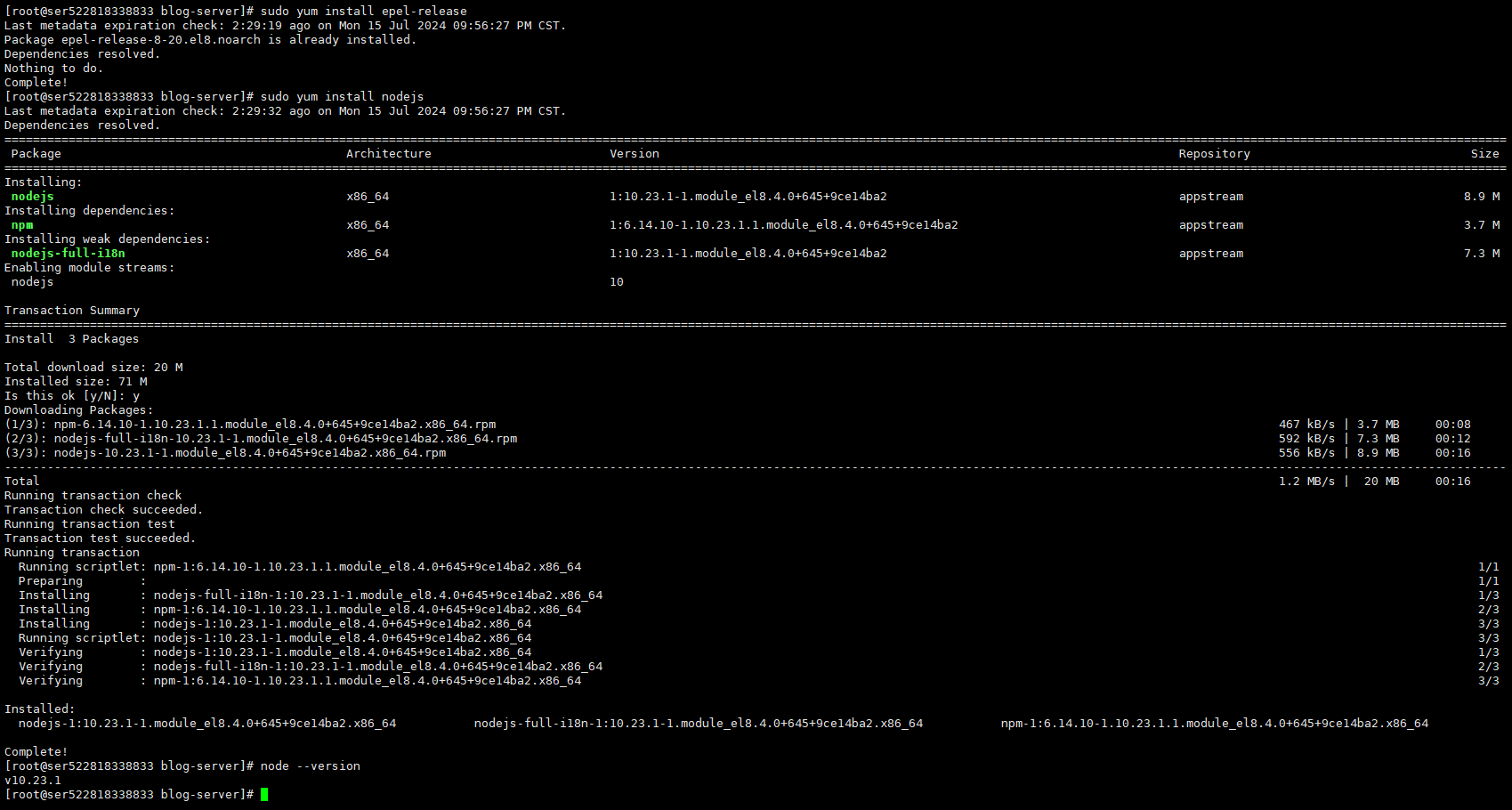Screen dimensions: 1512x810
Task: Click the 'Transaction test succeeded.' line
Action: pyautogui.click(x=101, y=539)
